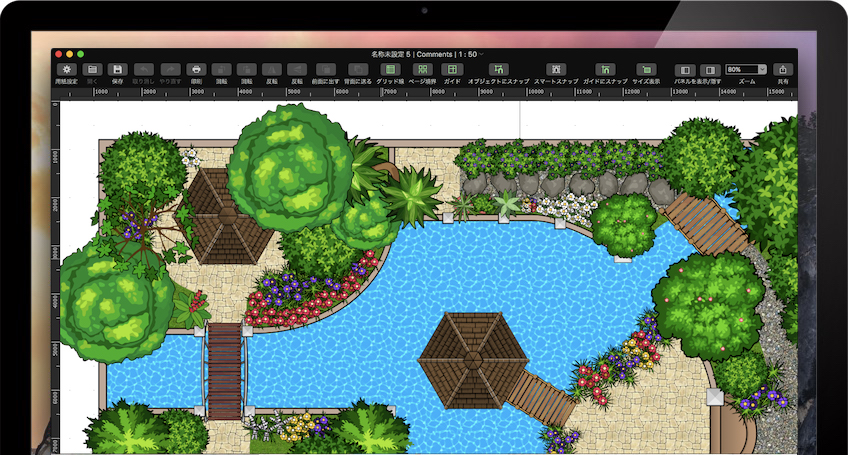The width and height of the screenshot is (848, 455).
Task: Disable オブジェクトにスナップ object snapping
Action: click(x=498, y=69)
